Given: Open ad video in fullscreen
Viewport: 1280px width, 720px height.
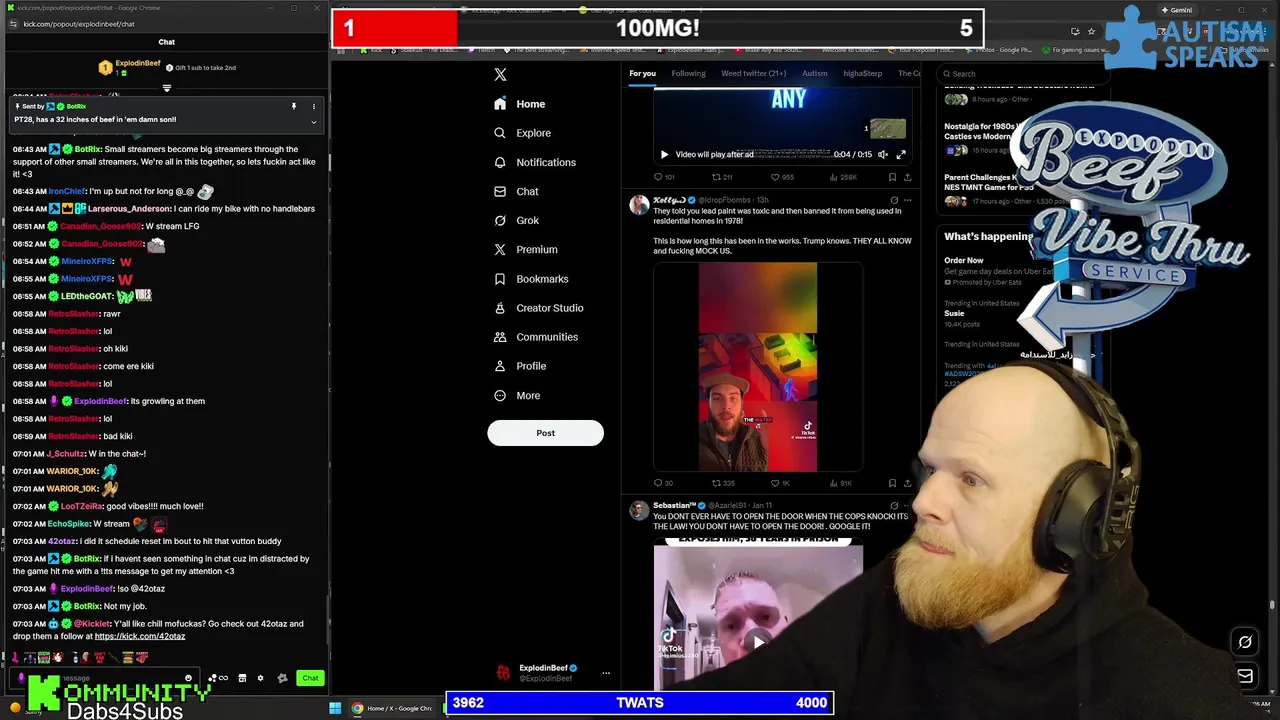Looking at the screenshot, I should pos(900,154).
